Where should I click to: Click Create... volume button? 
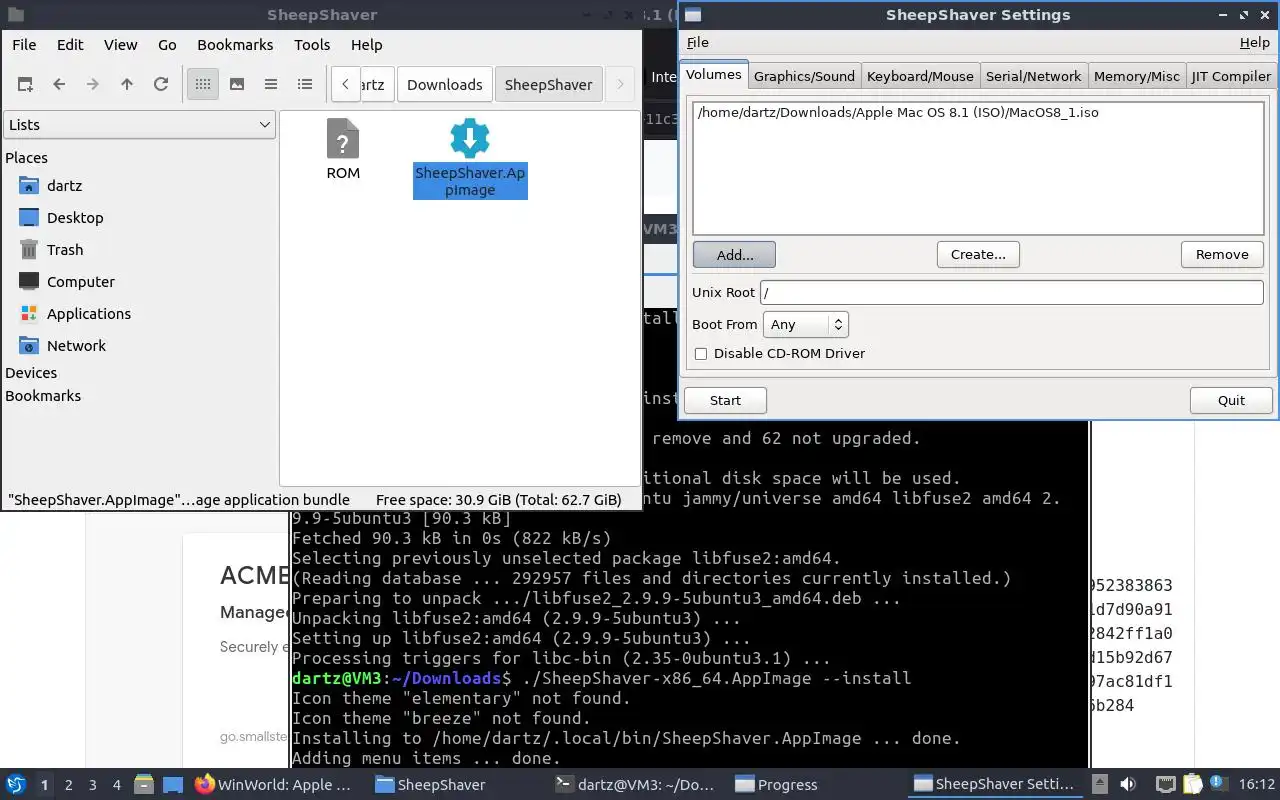[978, 255]
